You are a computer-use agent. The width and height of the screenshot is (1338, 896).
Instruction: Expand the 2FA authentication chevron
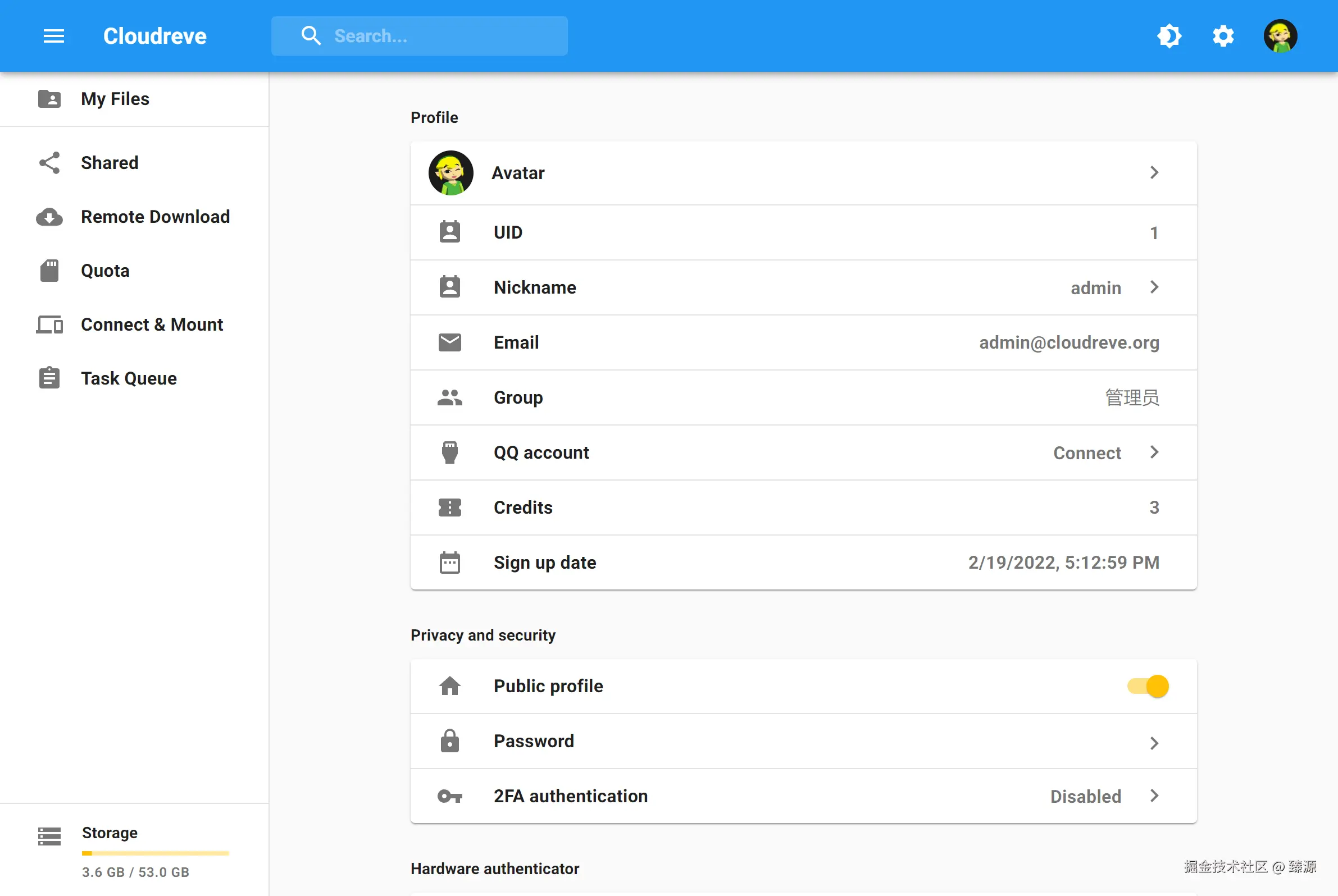(x=1154, y=796)
